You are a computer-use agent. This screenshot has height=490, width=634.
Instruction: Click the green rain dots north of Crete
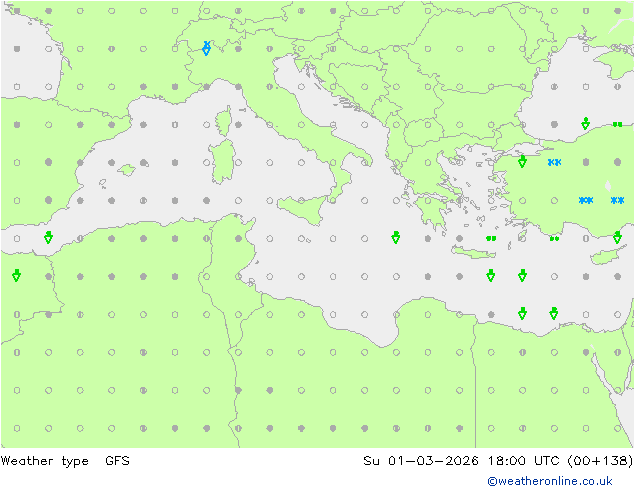click(x=491, y=239)
